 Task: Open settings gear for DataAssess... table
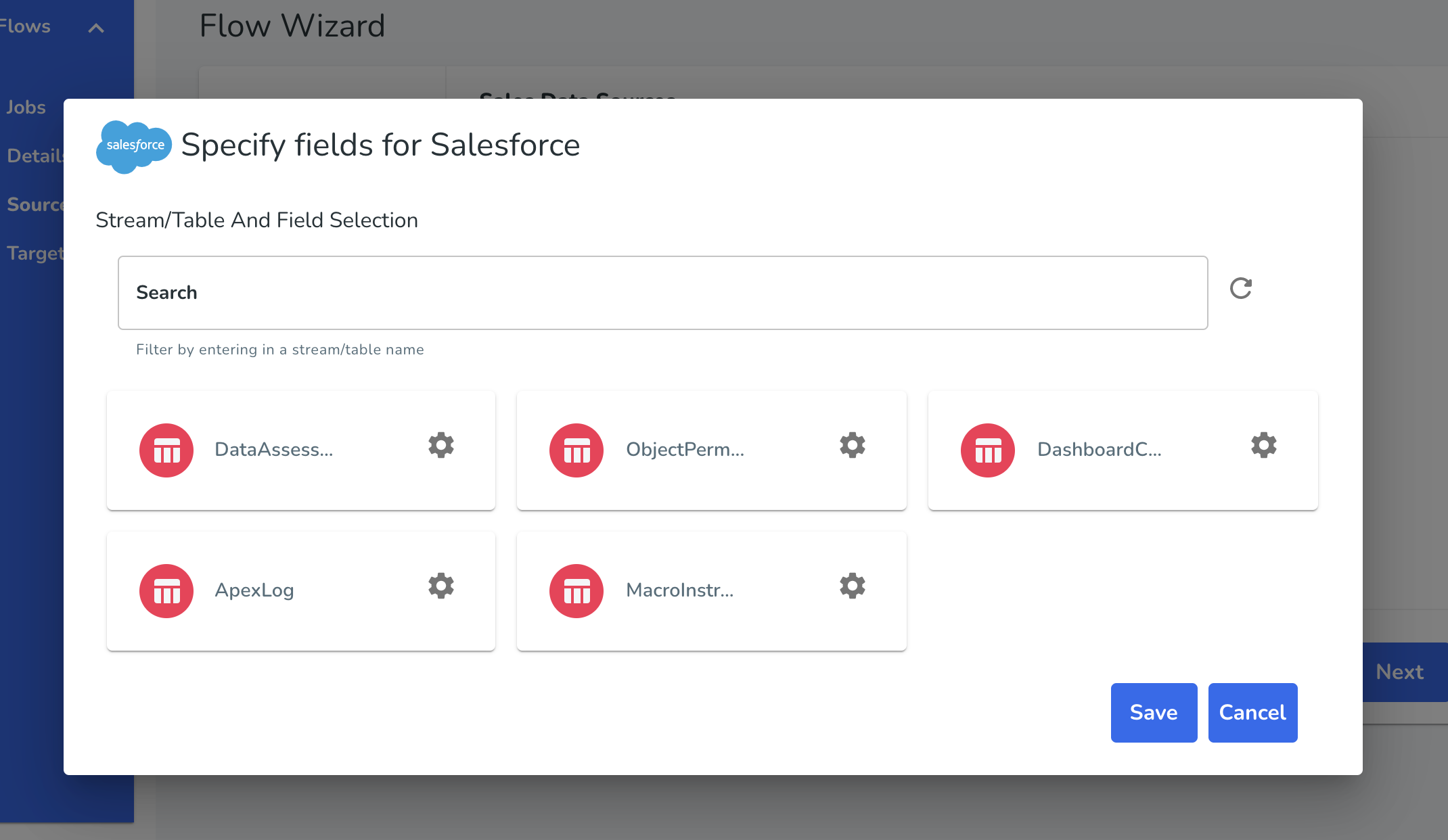pos(441,445)
